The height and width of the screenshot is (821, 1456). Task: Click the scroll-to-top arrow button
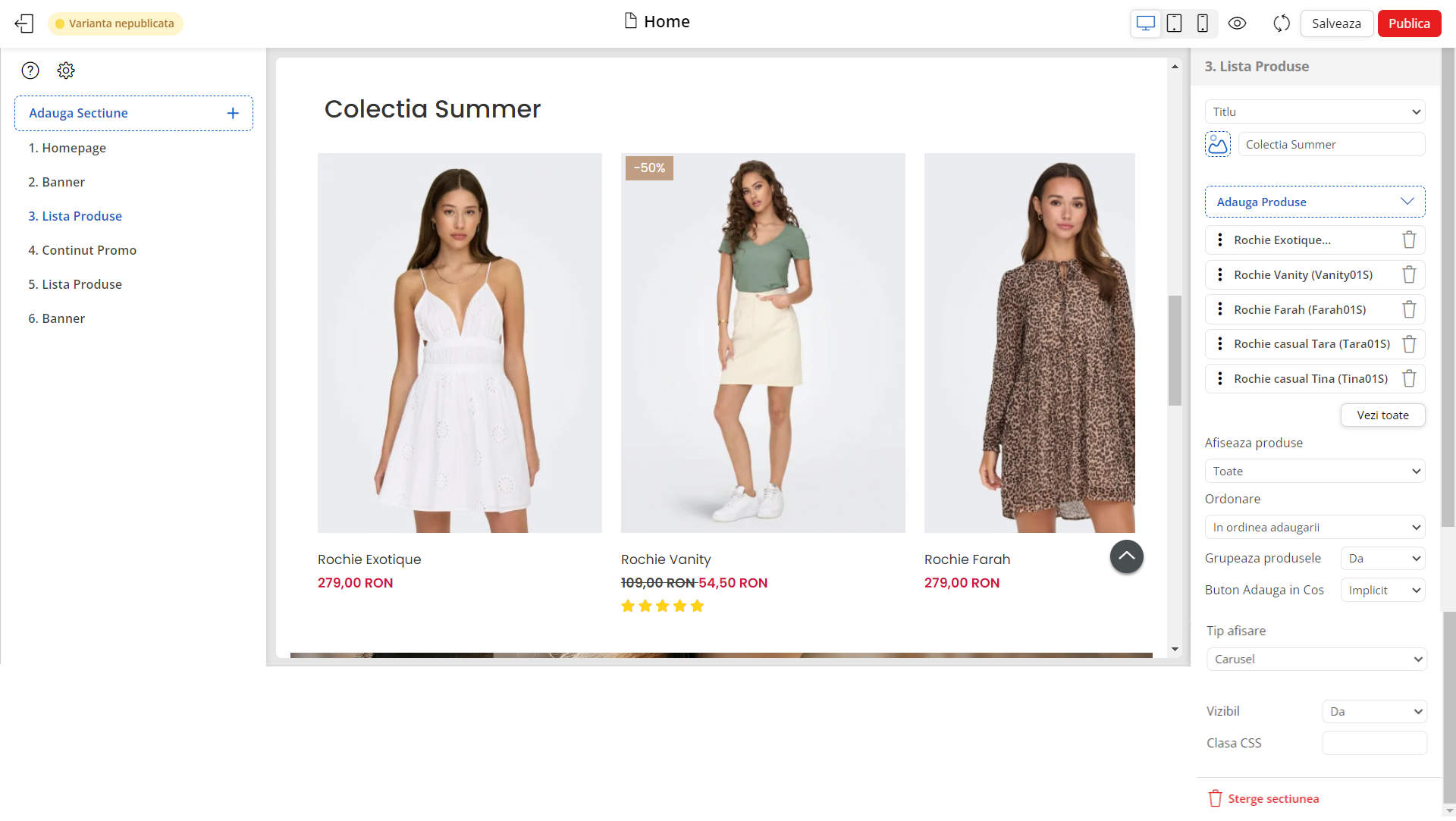tap(1126, 556)
